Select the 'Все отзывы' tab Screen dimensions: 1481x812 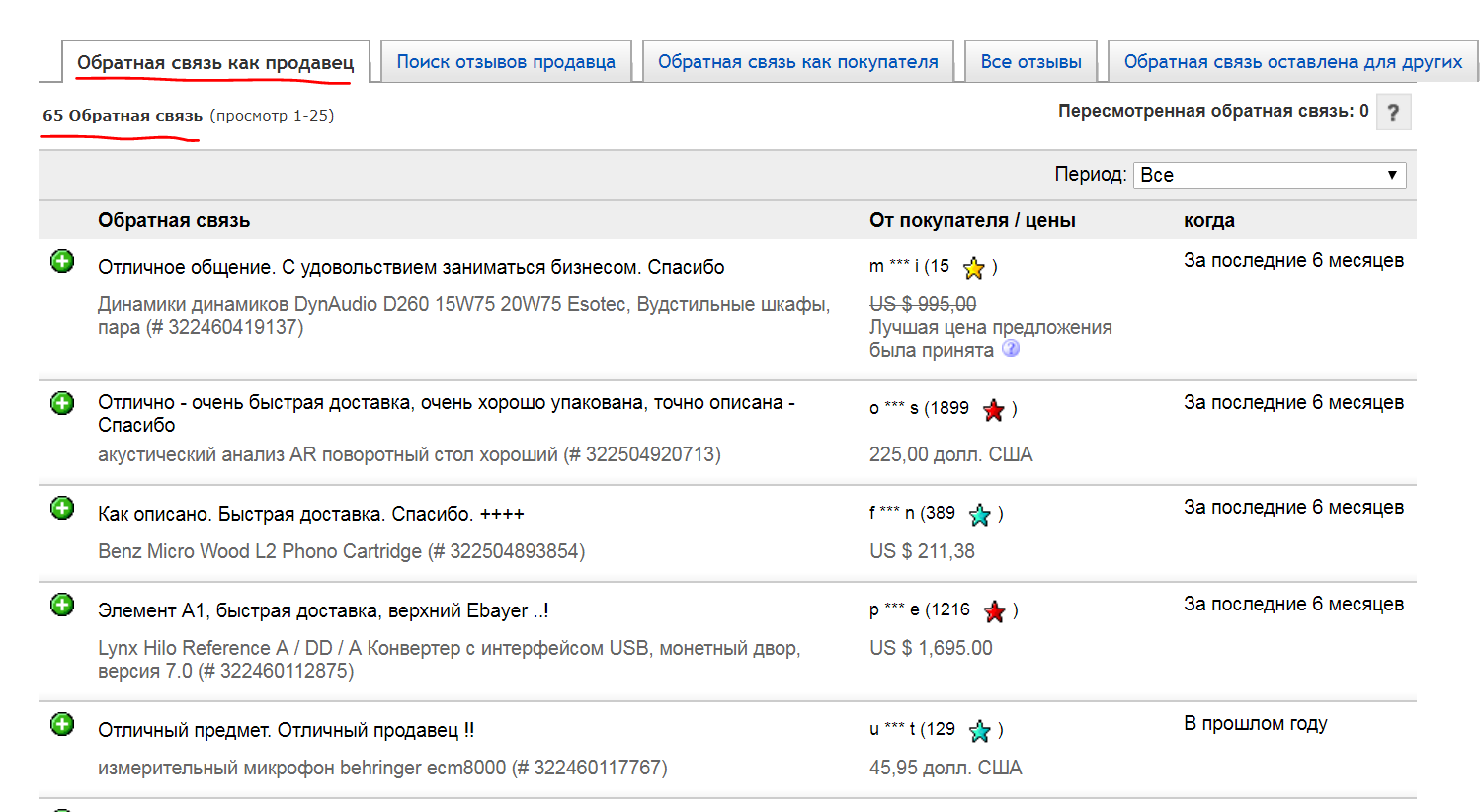[1030, 62]
